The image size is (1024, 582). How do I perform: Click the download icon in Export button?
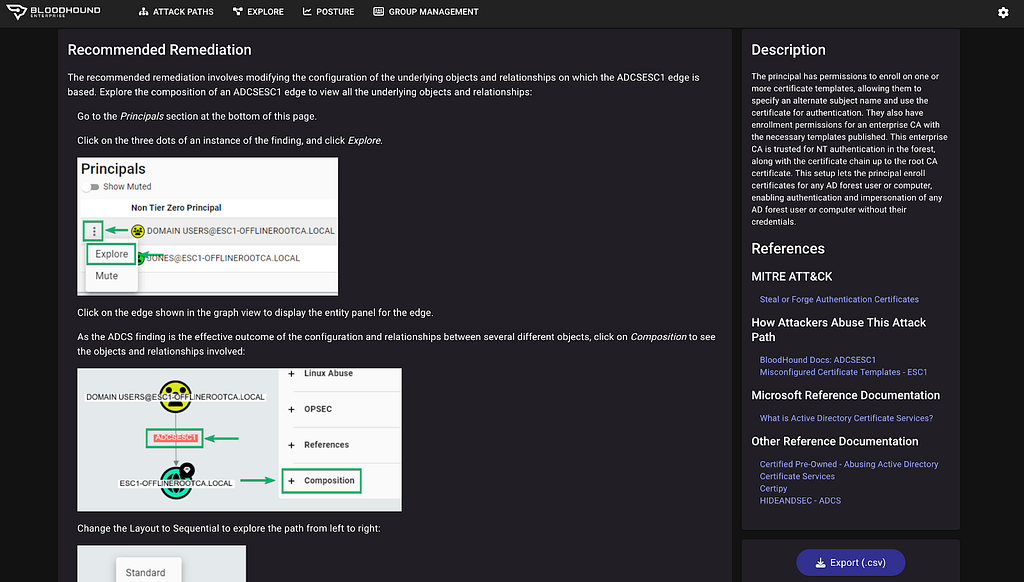pyautogui.click(x=820, y=562)
